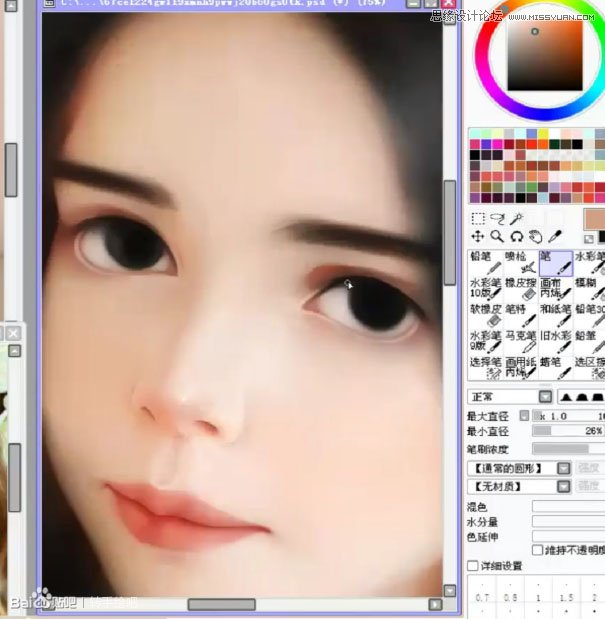This screenshot has height=619, width=605.
Task: Adjust the 最大直径 size slider
Action: 568,416
